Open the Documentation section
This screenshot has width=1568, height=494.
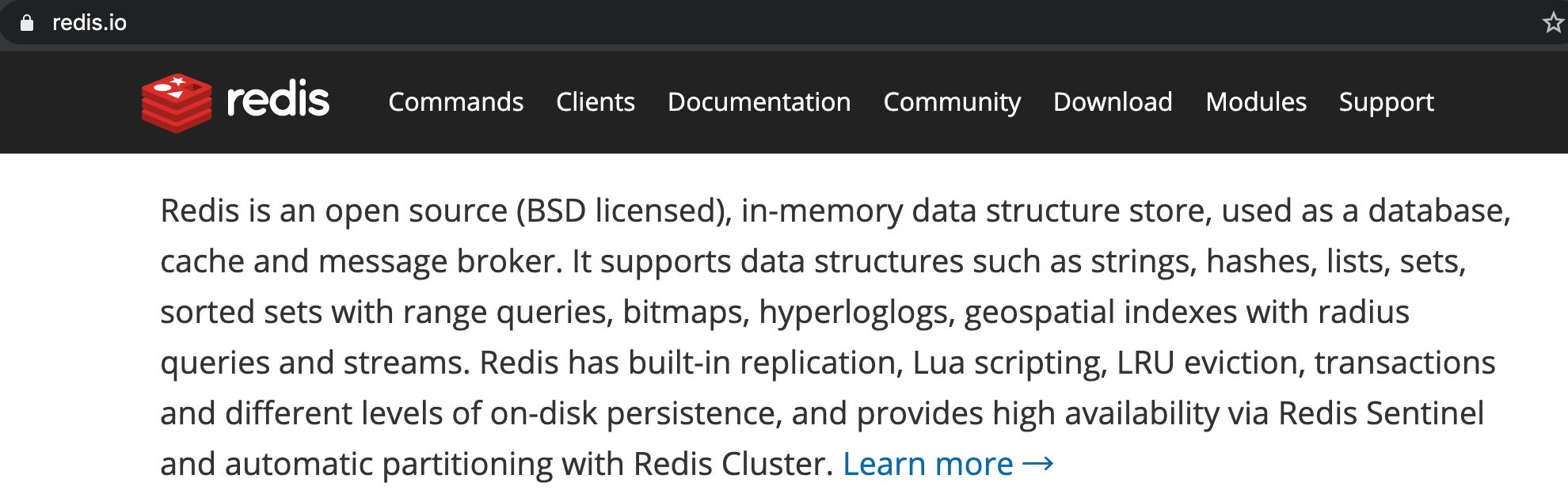pyautogui.click(x=759, y=102)
